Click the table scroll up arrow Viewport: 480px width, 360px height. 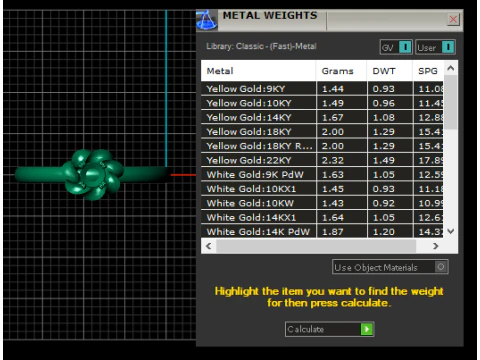tap(451, 68)
